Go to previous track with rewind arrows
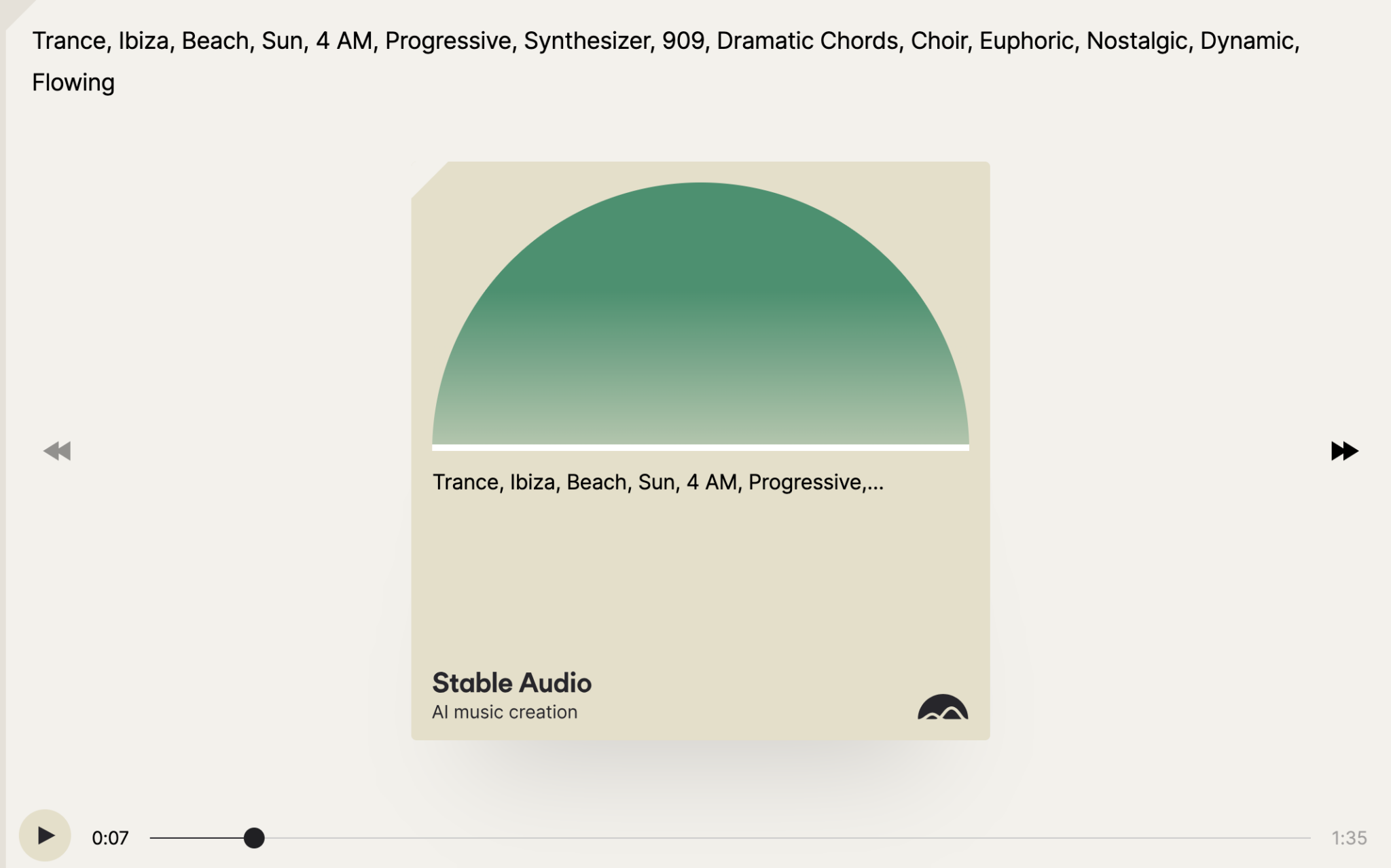The width and height of the screenshot is (1391, 868). coord(57,451)
